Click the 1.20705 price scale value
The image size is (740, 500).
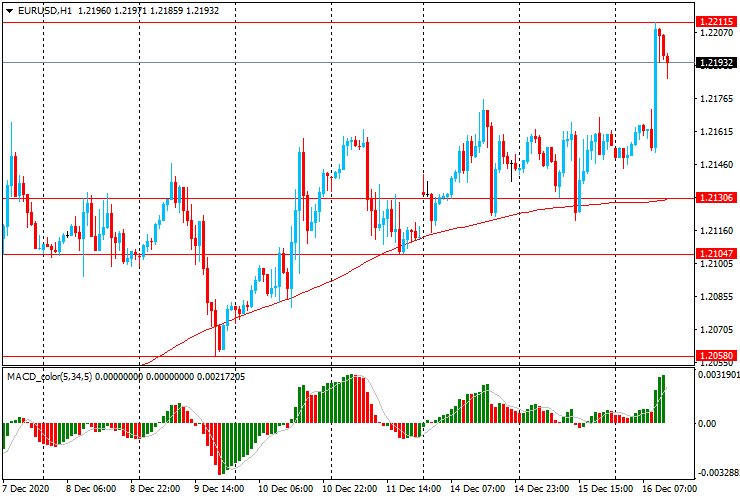click(717, 330)
